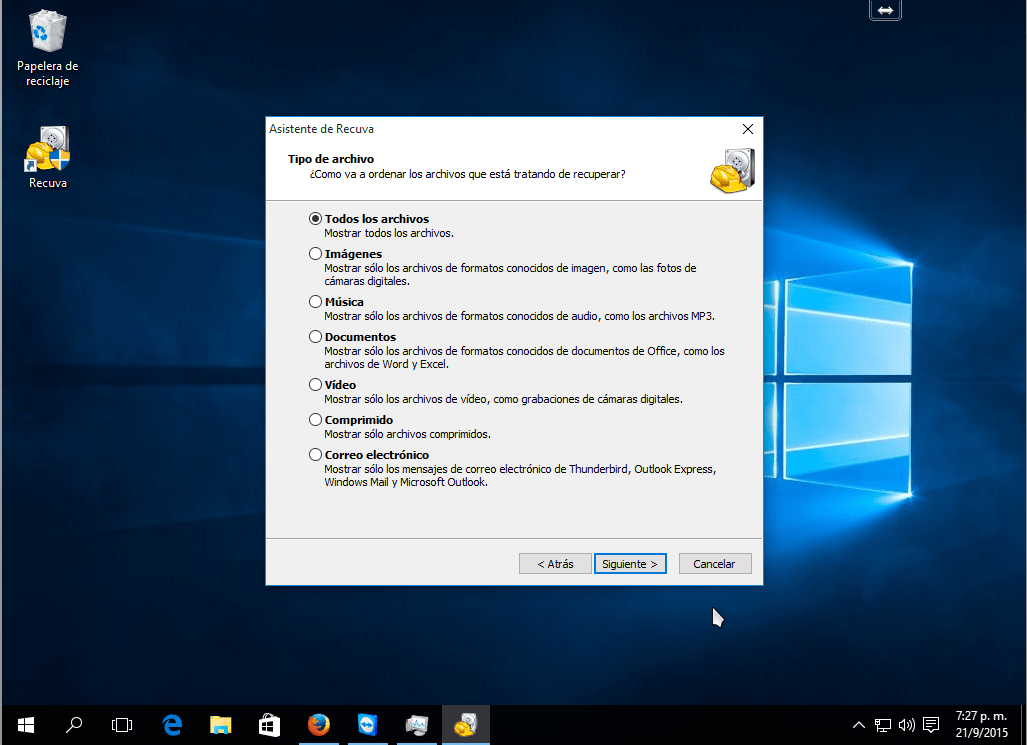Click the description mentioning "archivos MP3"
This screenshot has height=745, width=1027.
click(519, 316)
